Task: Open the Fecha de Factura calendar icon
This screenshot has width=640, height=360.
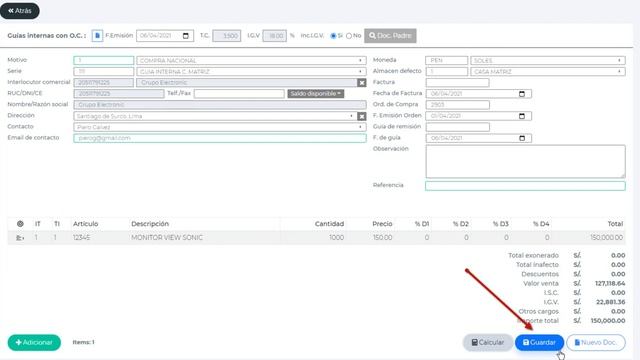Action: [522, 94]
